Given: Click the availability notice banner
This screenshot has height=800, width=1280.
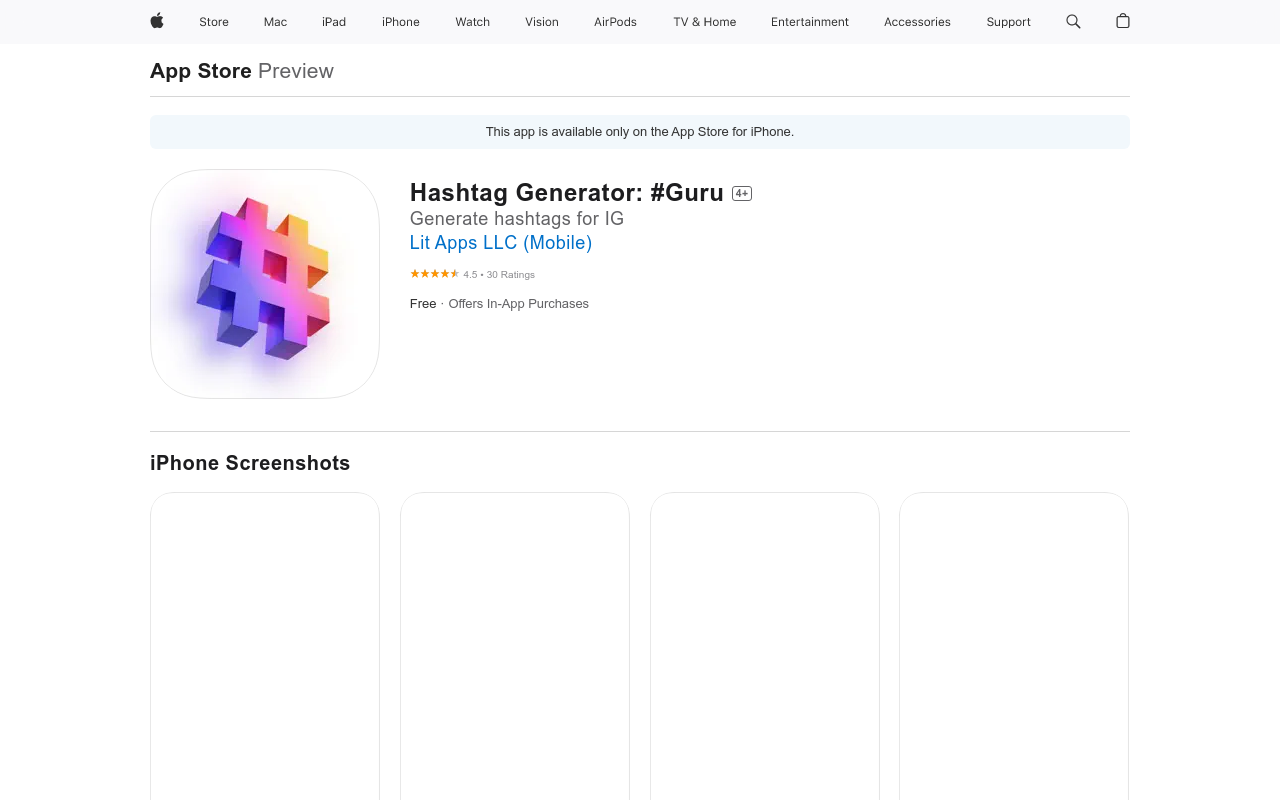Looking at the screenshot, I should pos(640,132).
